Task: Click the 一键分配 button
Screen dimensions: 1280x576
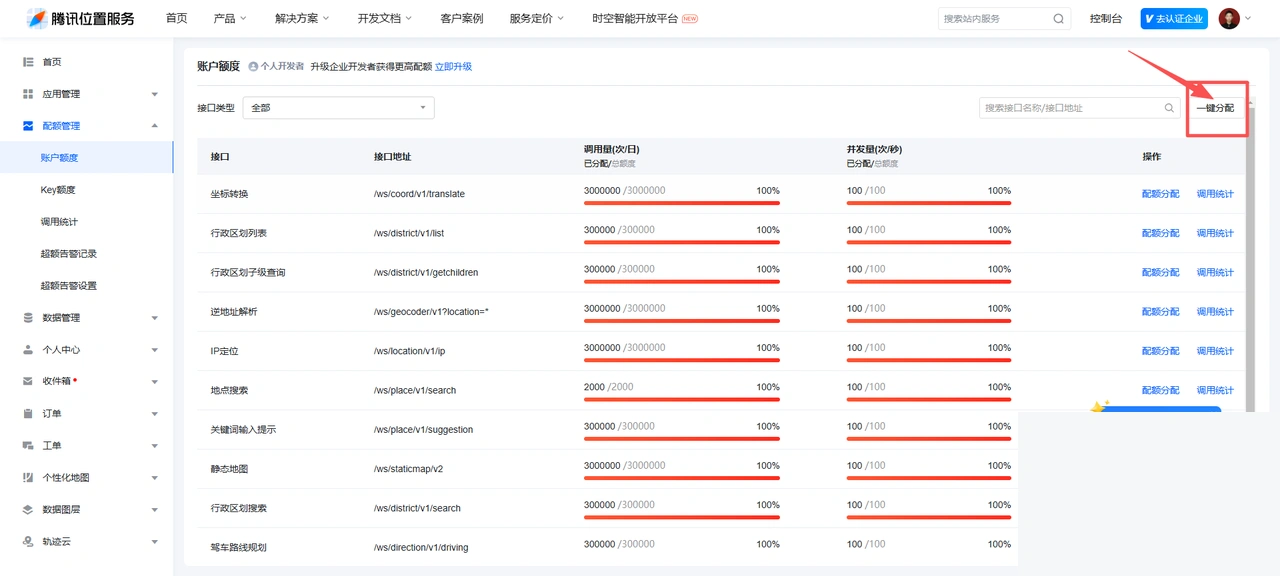Action: click(x=1215, y=108)
